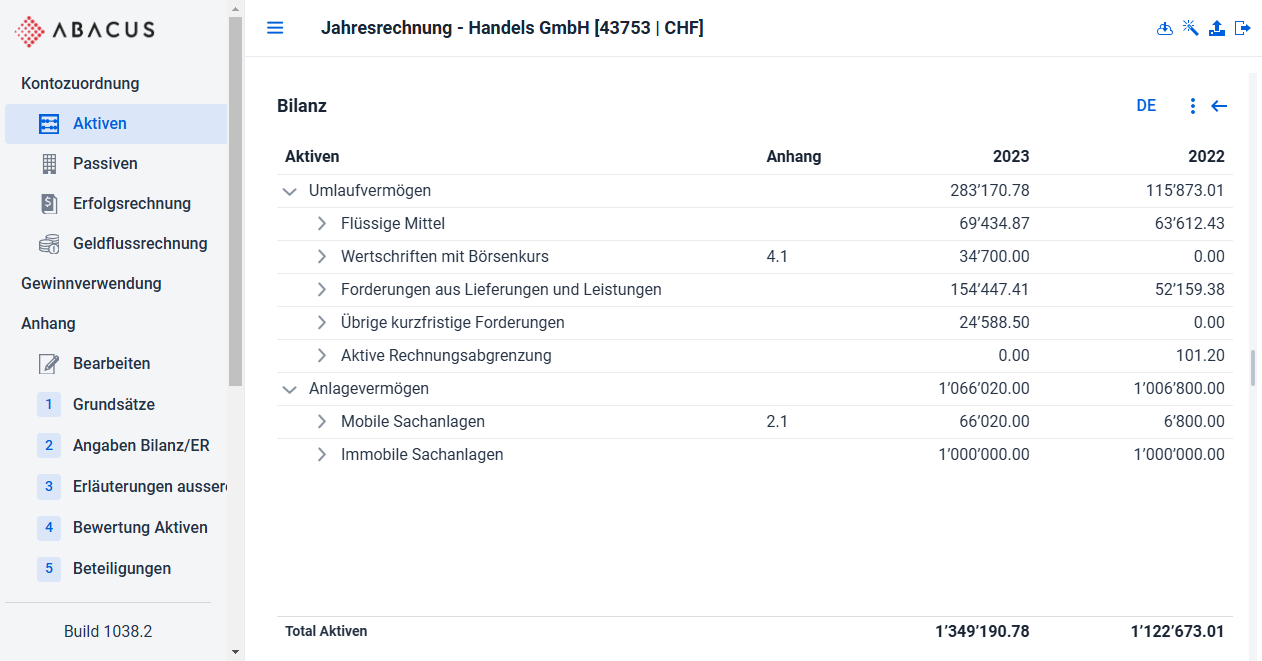
Task: Click the back arrow next to Bilanz
Action: (x=1219, y=106)
